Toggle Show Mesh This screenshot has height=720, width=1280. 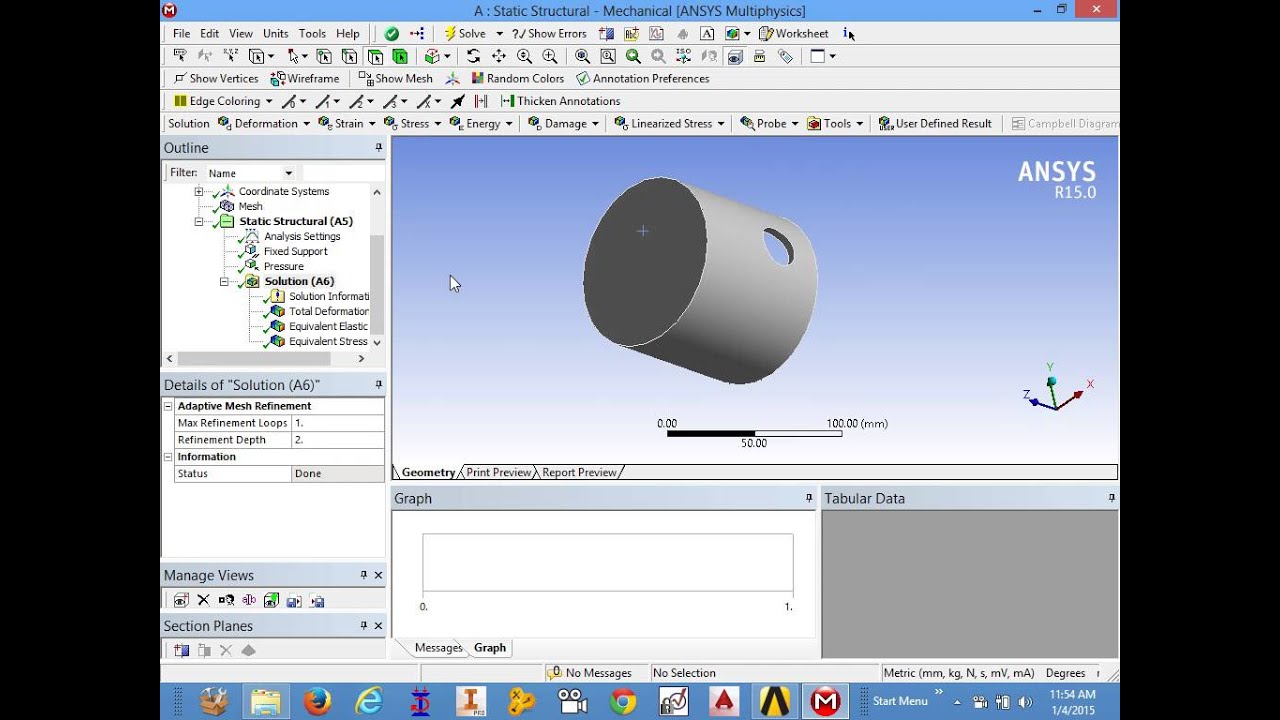395,78
